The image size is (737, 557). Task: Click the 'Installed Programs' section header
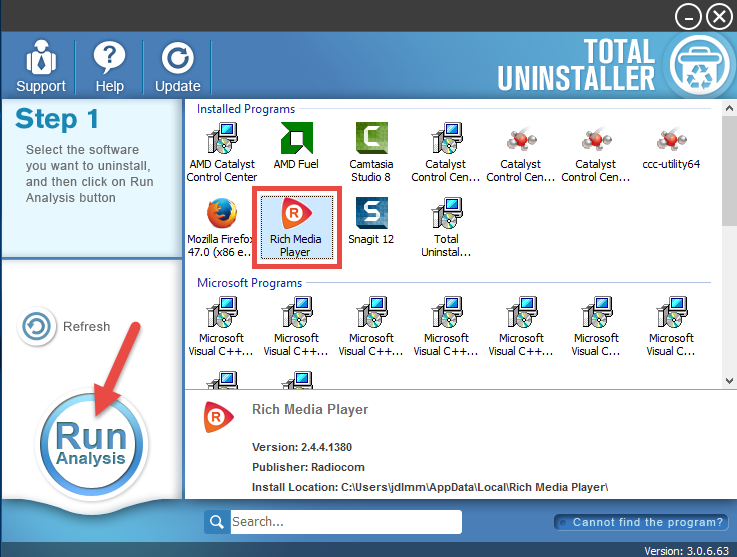(246, 109)
